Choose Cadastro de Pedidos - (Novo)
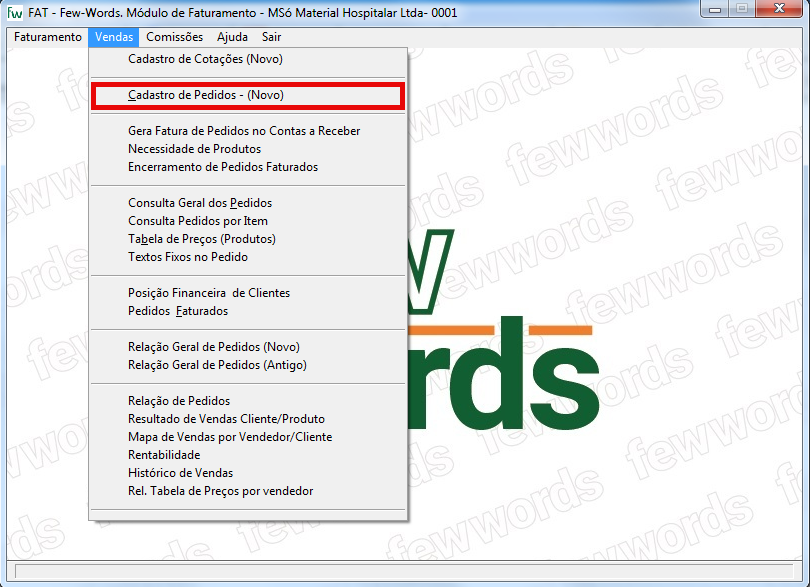This screenshot has width=810, height=587. click(x=248, y=96)
